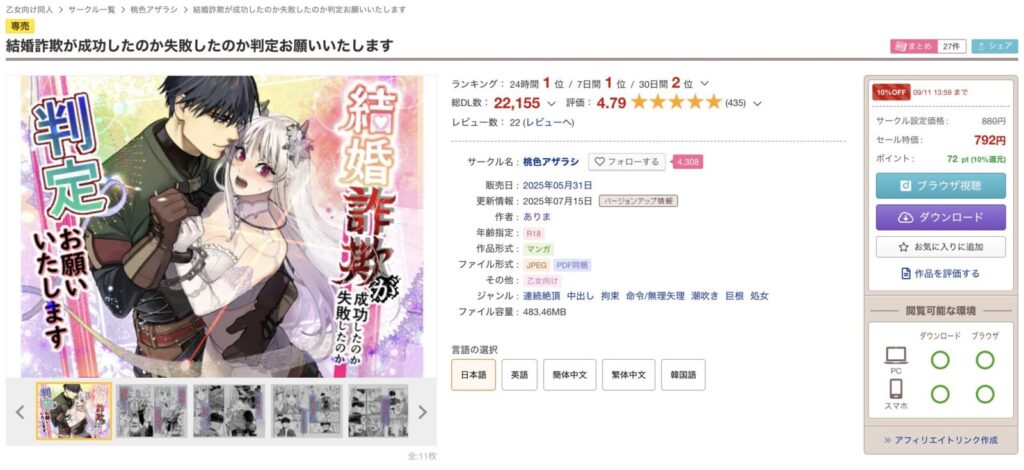Open 乙女向け同人 breadcrumb
Viewport: 1024px width, 470px height.
[30, 10]
